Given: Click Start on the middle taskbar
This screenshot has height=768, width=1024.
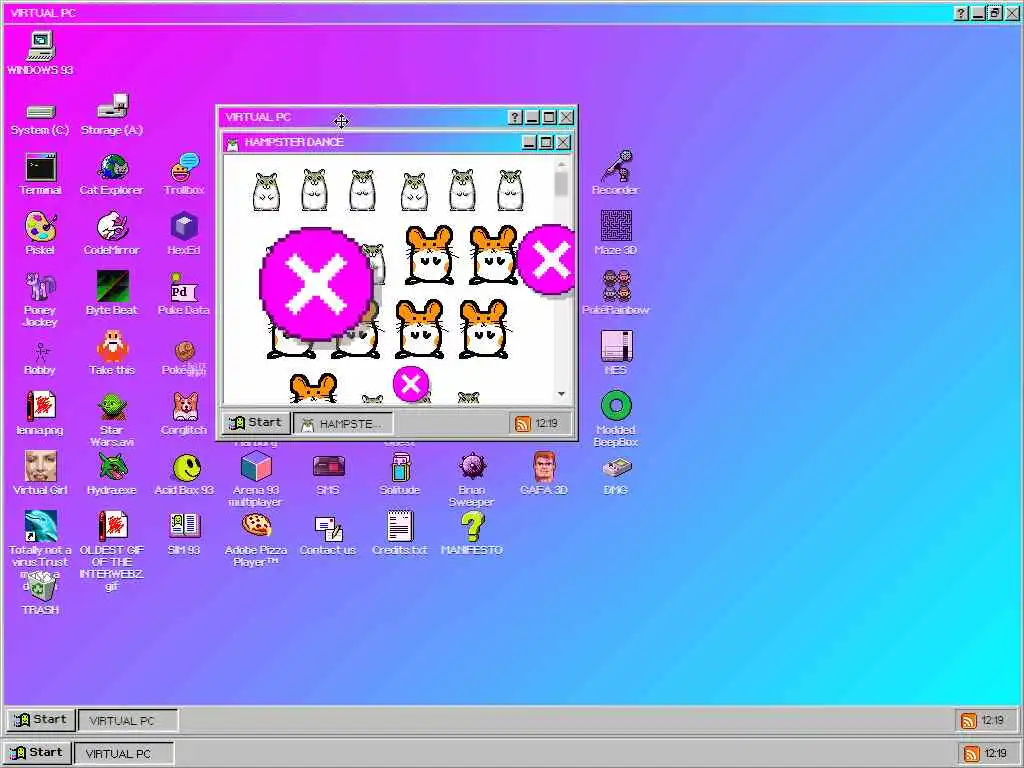Looking at the screenshot, I should pyautogui.click(x=40, y=720).
